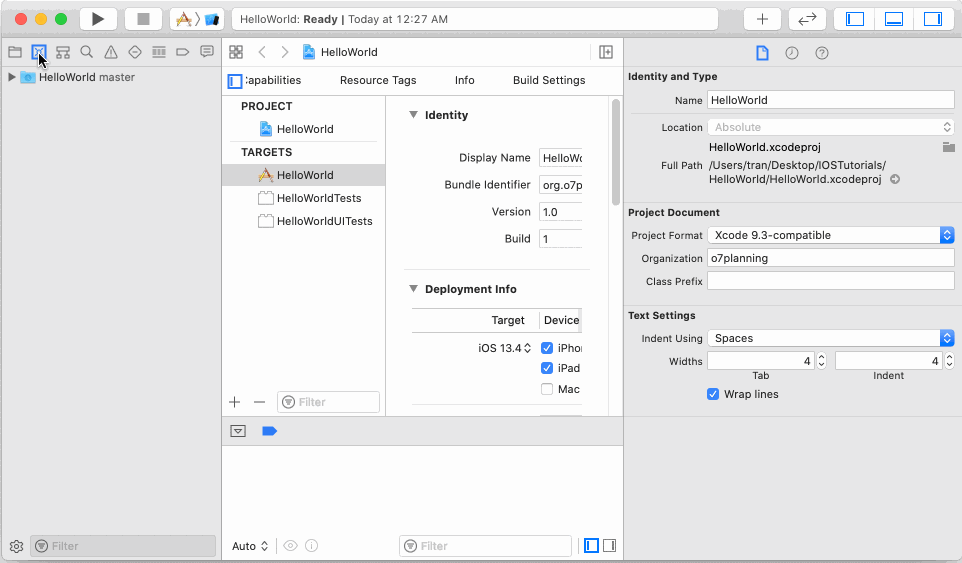Viewport: 962px width, 563px height.
Task: Click the print description info icon
Action: 312,546
